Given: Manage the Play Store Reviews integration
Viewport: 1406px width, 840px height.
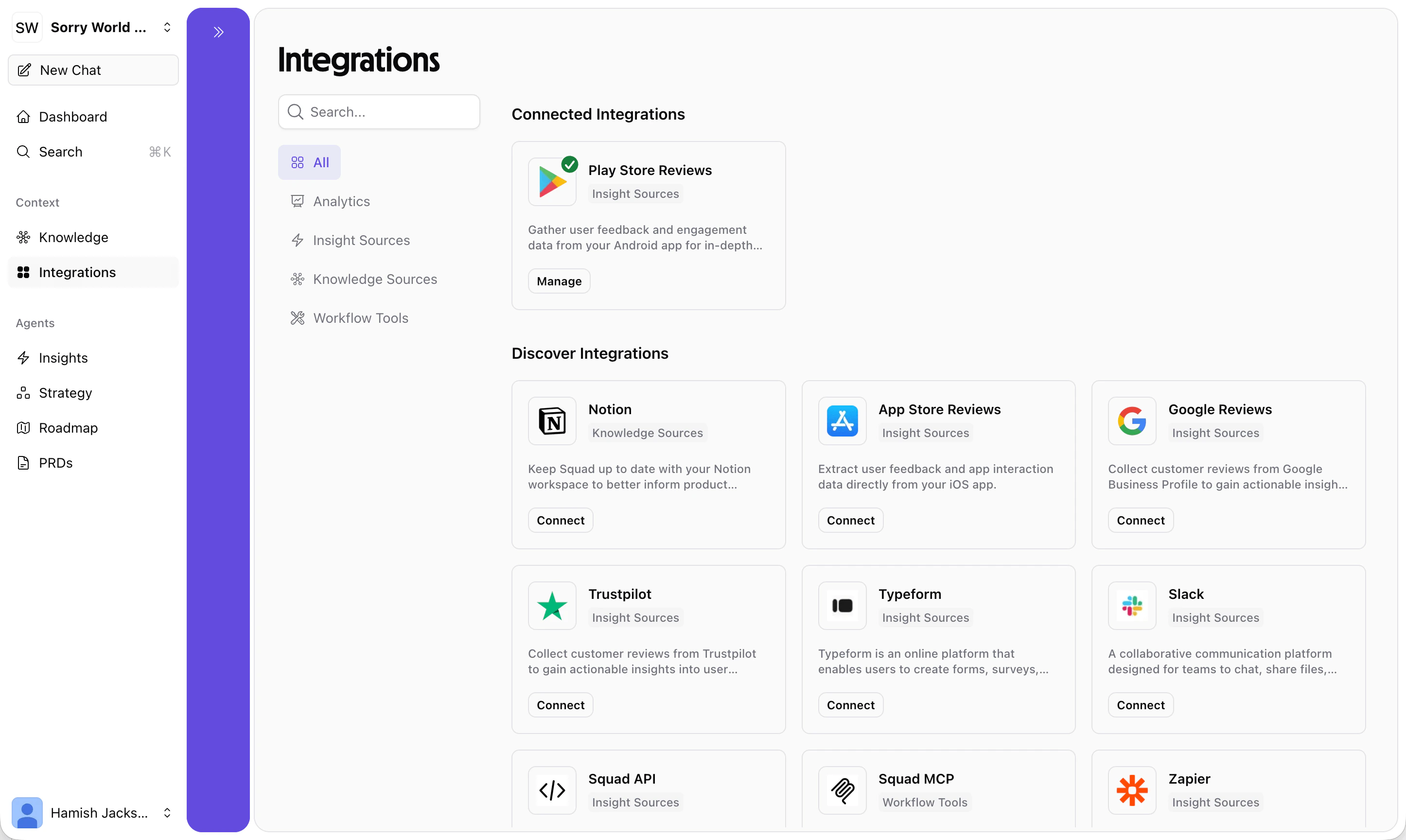Looking at the screenshot, I should click(x=559, y=281).
